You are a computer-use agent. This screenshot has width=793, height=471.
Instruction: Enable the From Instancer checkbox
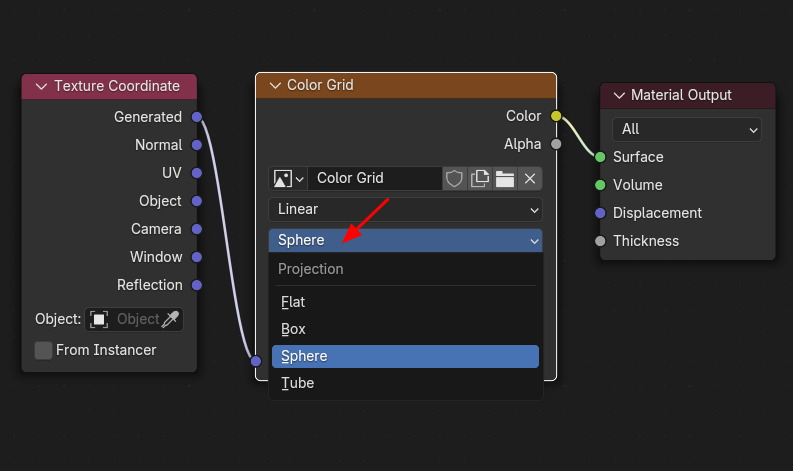(x=43, y=350)
